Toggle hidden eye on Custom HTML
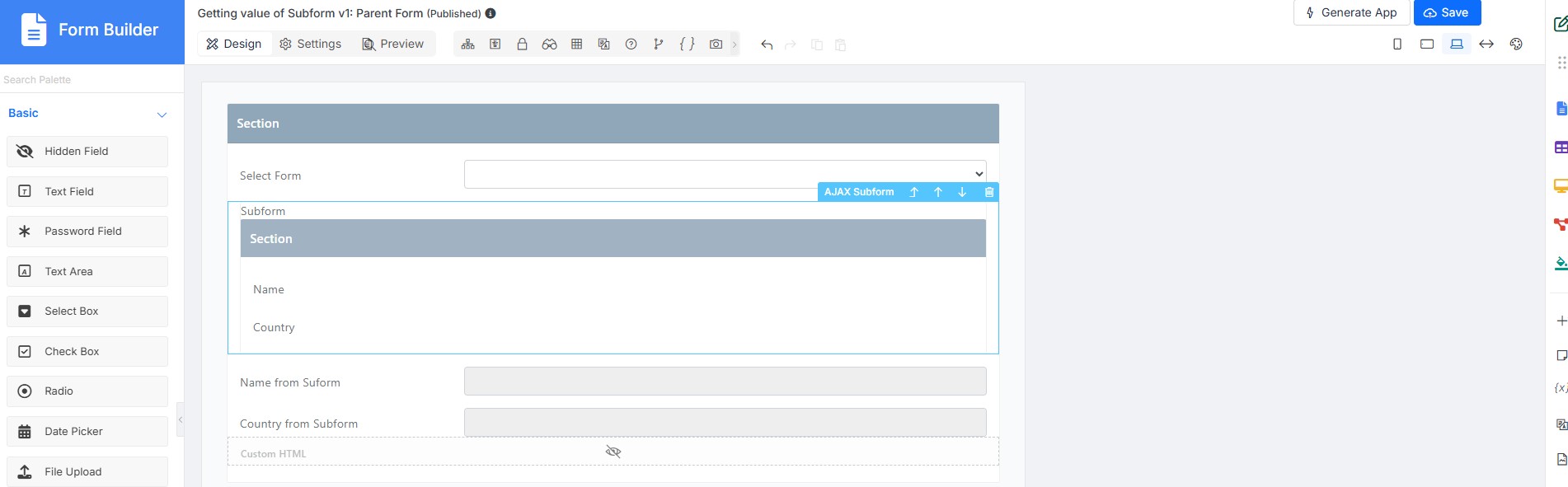1568x487 pixels. [613, 452]
